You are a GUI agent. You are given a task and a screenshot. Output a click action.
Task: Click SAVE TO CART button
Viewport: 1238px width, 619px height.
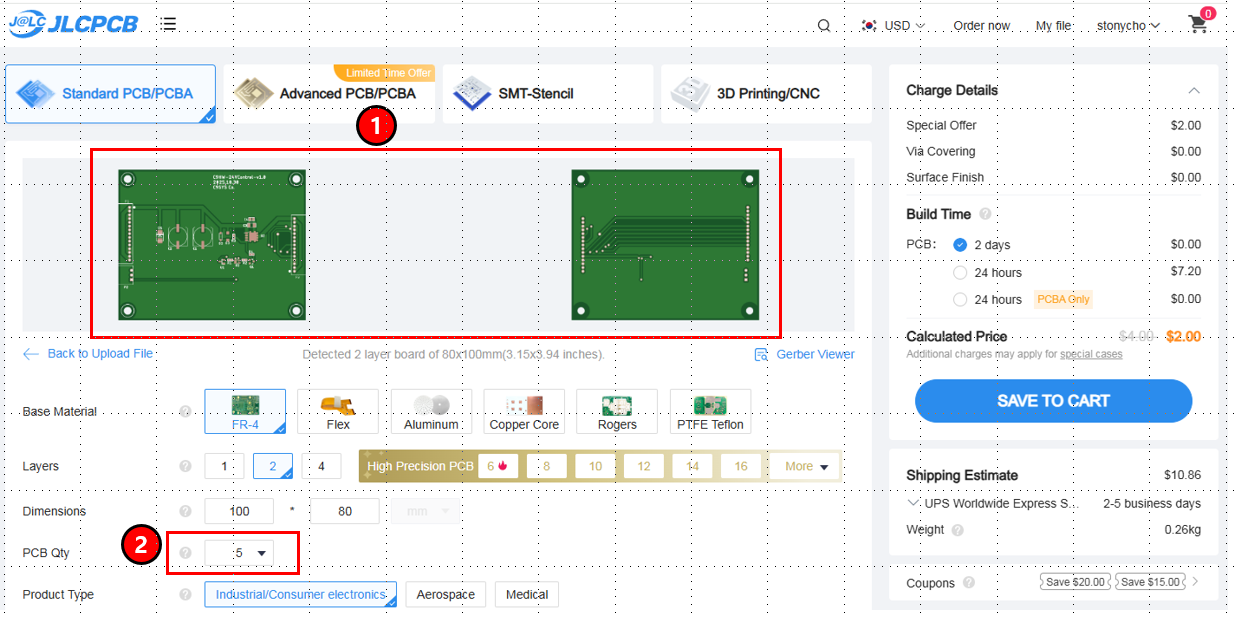coord(1054,401)
